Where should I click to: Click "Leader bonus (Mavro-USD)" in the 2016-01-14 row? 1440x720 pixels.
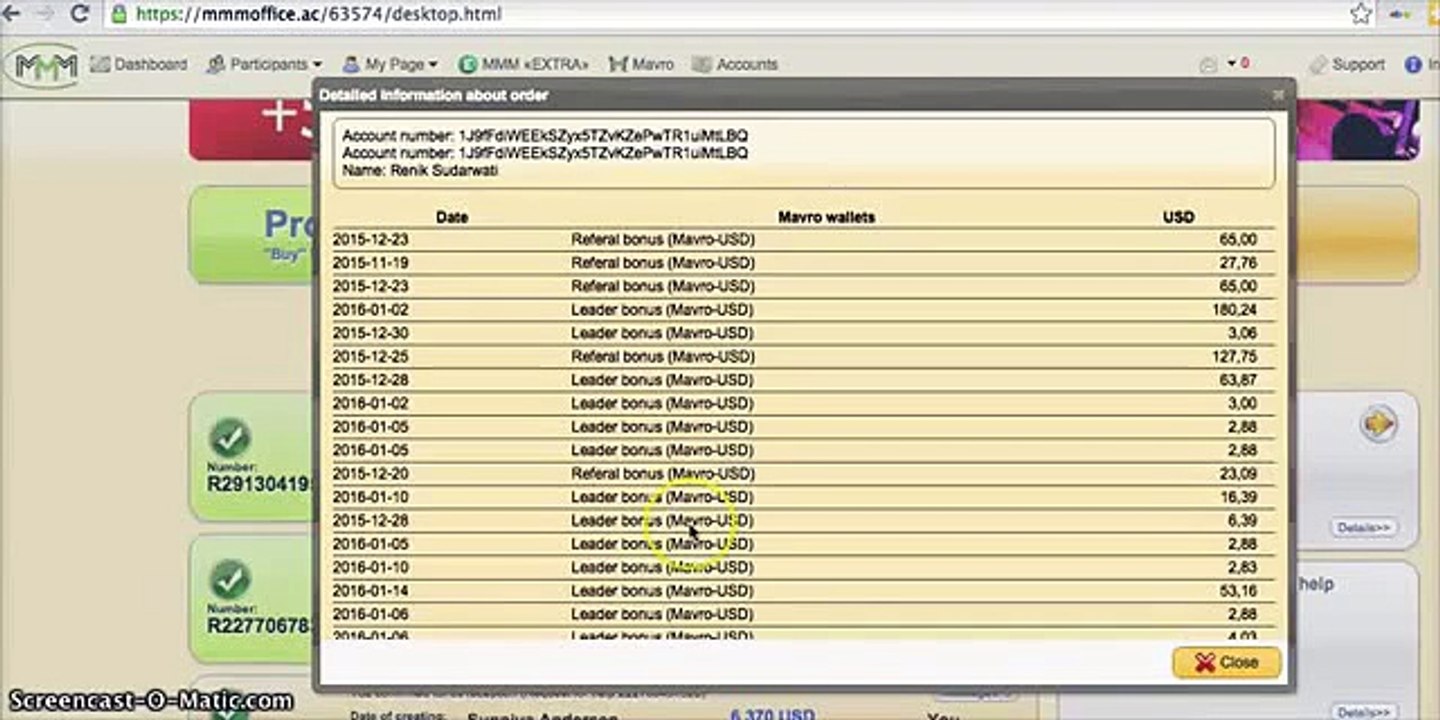(662, 590)
